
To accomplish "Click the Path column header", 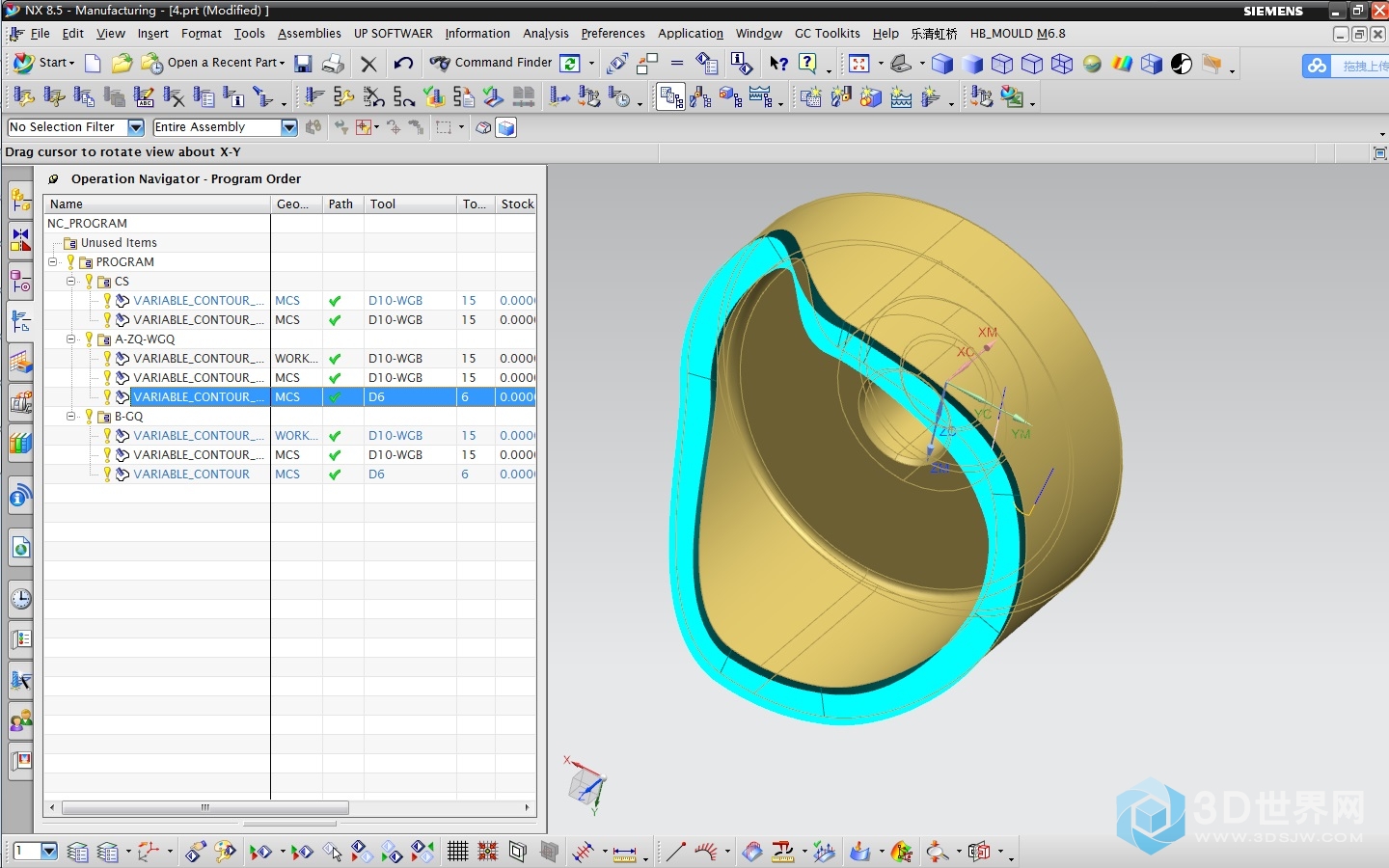I will click(x=343, y=204).
